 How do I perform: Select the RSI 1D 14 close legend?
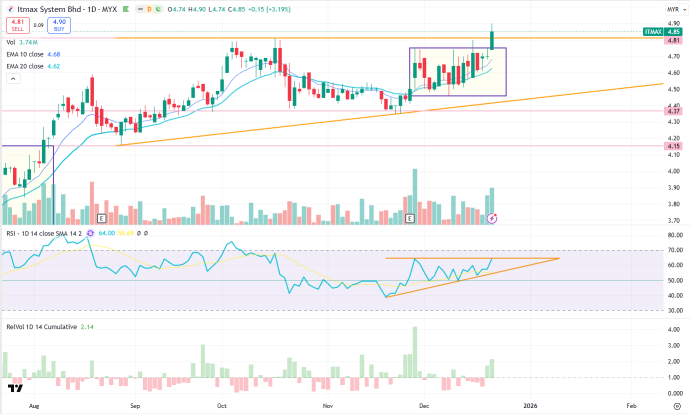point(44,233)
